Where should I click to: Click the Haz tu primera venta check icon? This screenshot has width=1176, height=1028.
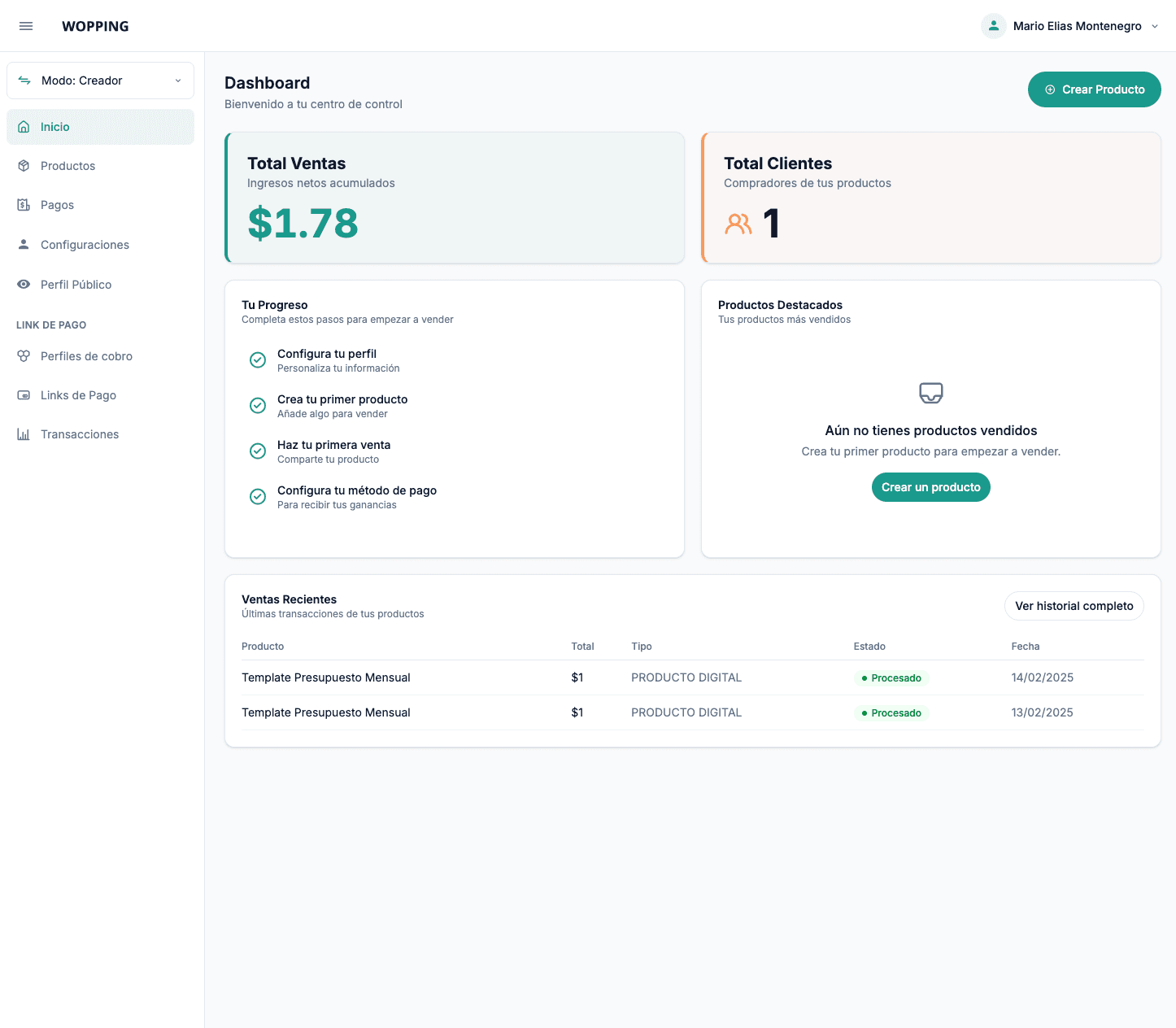258,451
